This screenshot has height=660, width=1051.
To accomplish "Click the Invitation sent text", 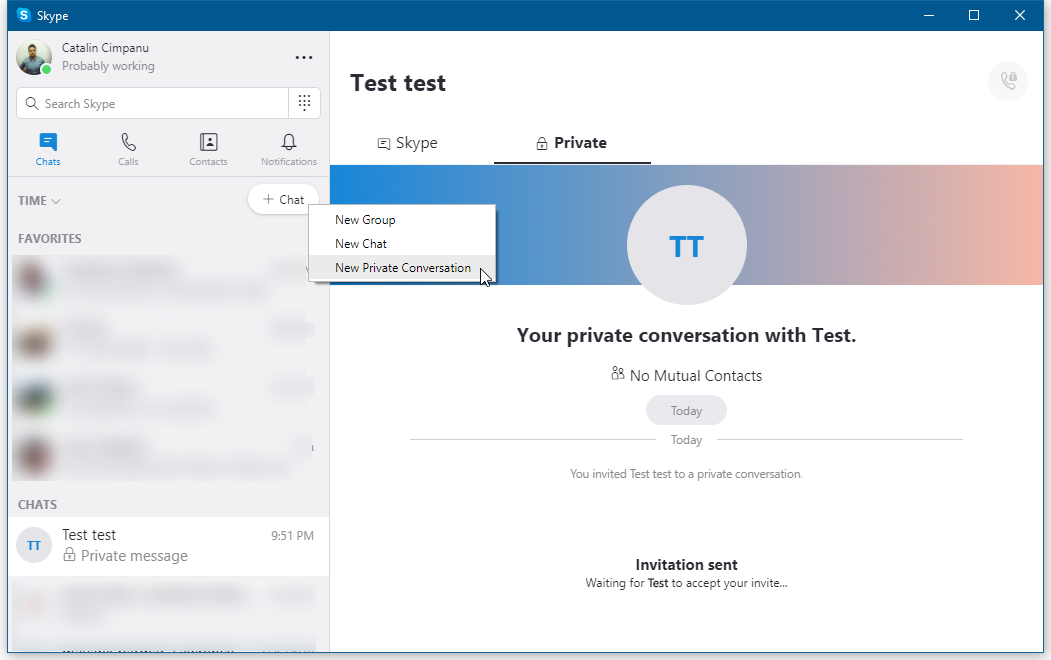I will [x=686, y=565].
